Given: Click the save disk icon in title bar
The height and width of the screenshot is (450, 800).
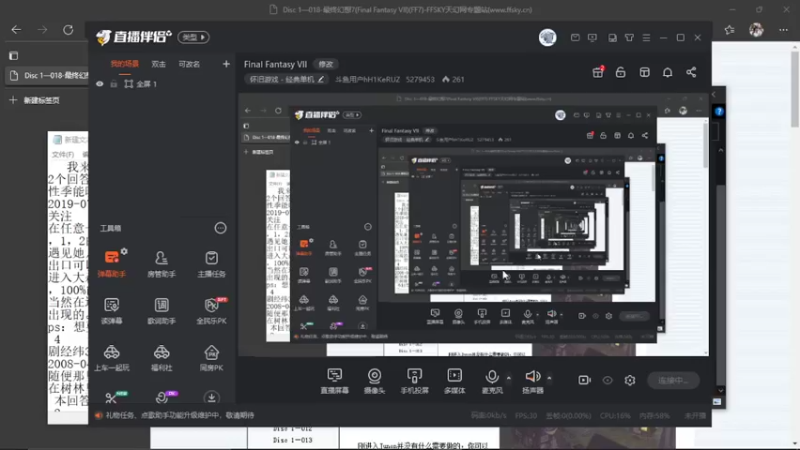Looking at the screenshot, I should coord(612,38).
